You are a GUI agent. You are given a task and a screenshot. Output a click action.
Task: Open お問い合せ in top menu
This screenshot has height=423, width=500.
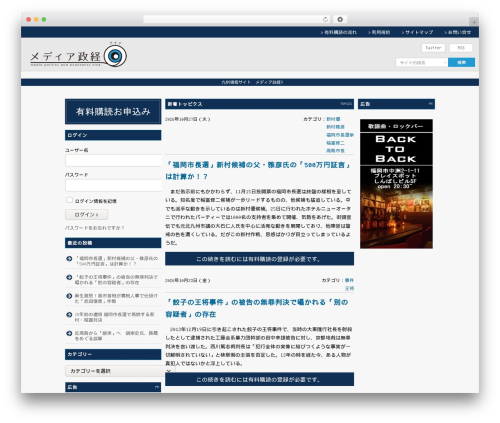pos(457,32)
